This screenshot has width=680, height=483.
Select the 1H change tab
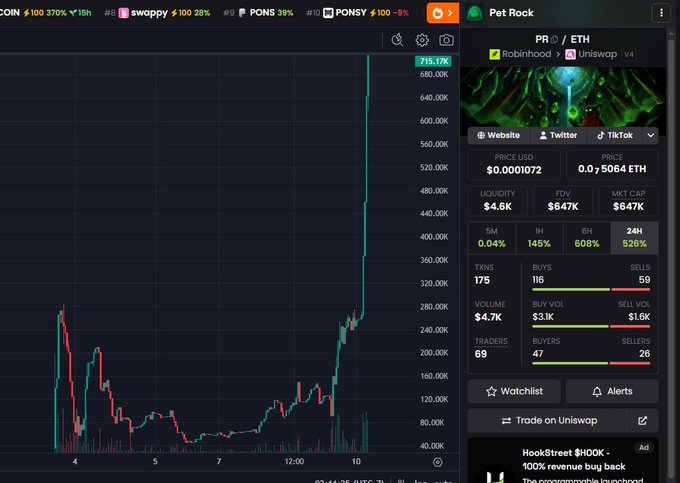539,238
